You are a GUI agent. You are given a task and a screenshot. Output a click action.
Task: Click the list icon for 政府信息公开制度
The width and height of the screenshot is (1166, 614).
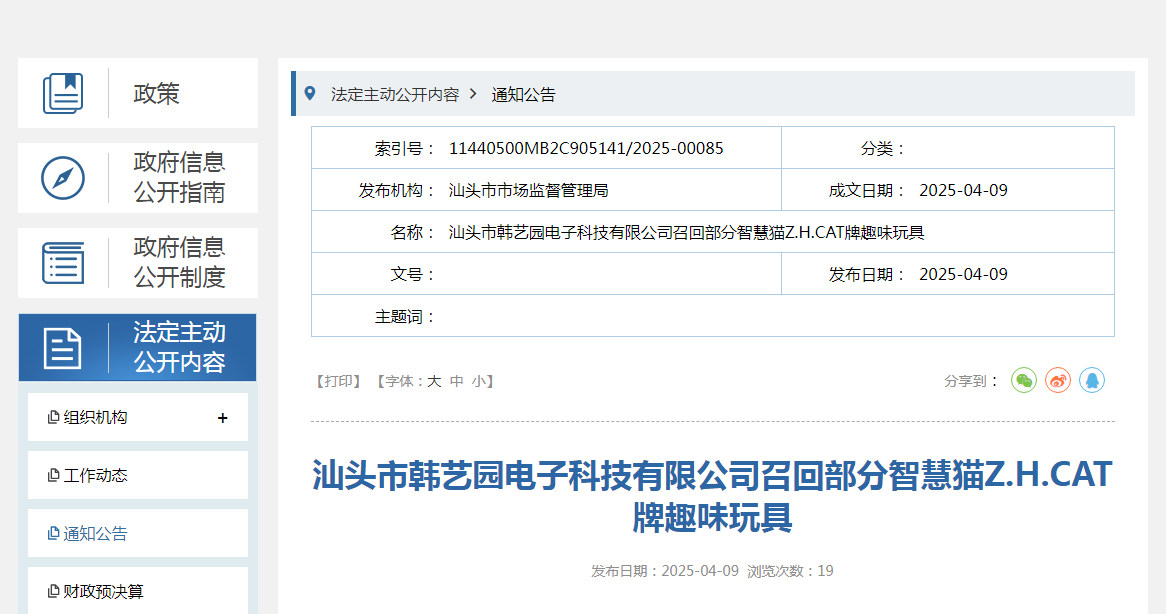point(63,263)
